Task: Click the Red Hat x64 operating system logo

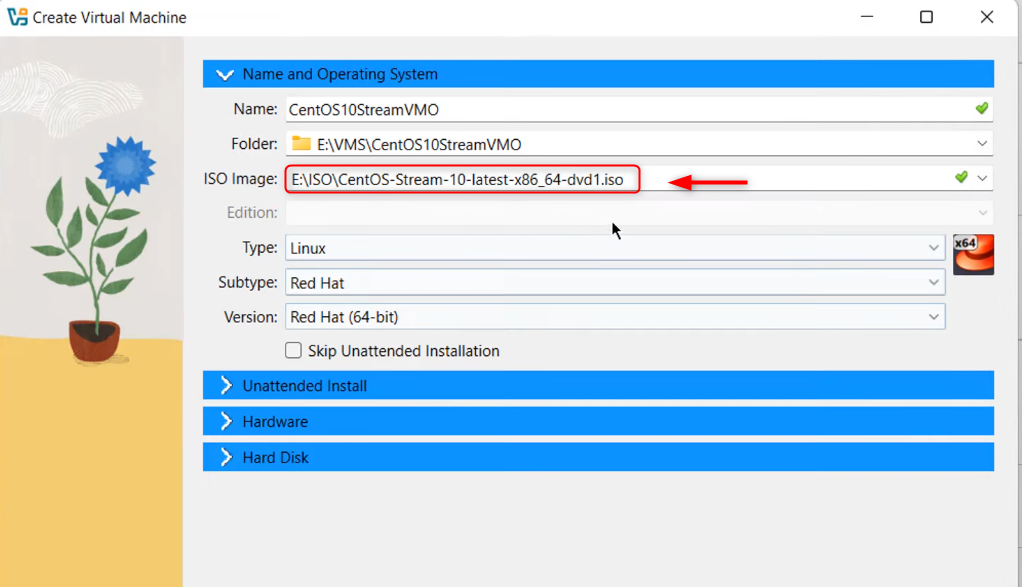Action: pyautogui.click(x=973, y=254)
